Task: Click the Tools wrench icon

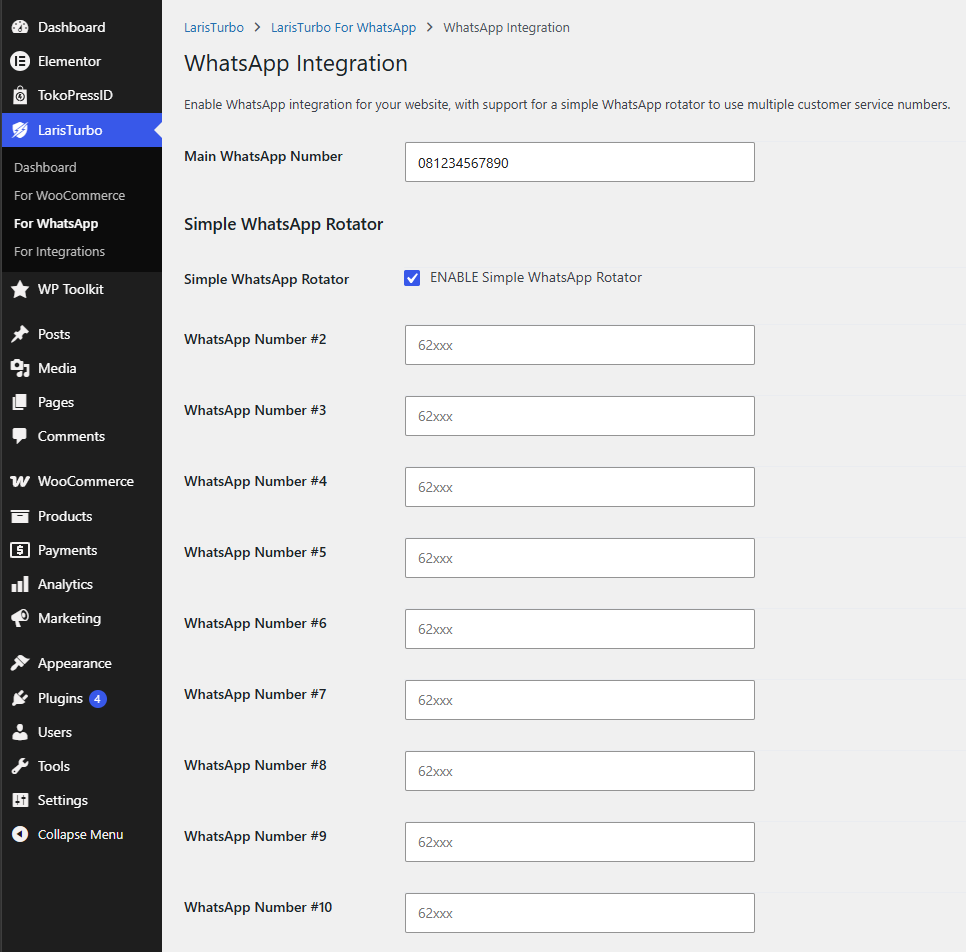Action: coord(20,766)
